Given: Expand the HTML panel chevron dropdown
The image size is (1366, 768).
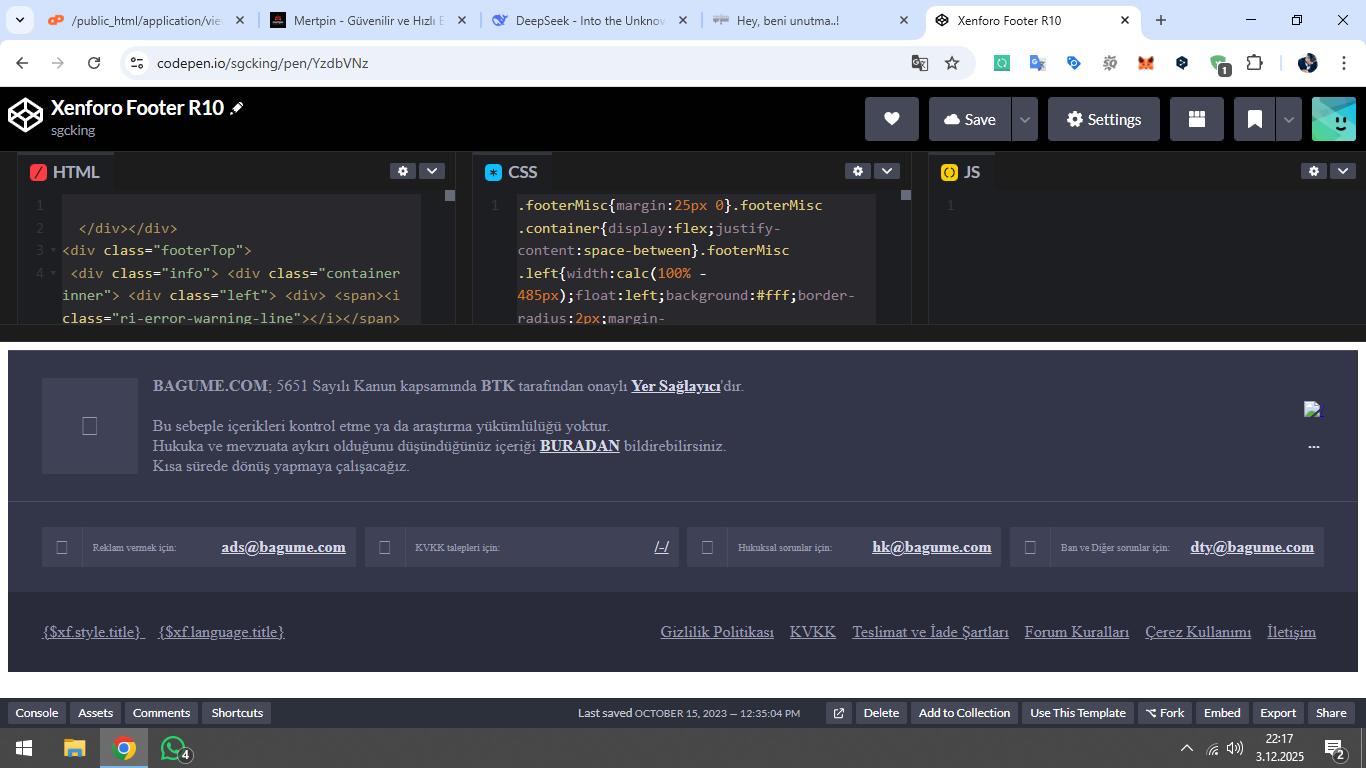Looking at the screenshot, I should 432,171.
